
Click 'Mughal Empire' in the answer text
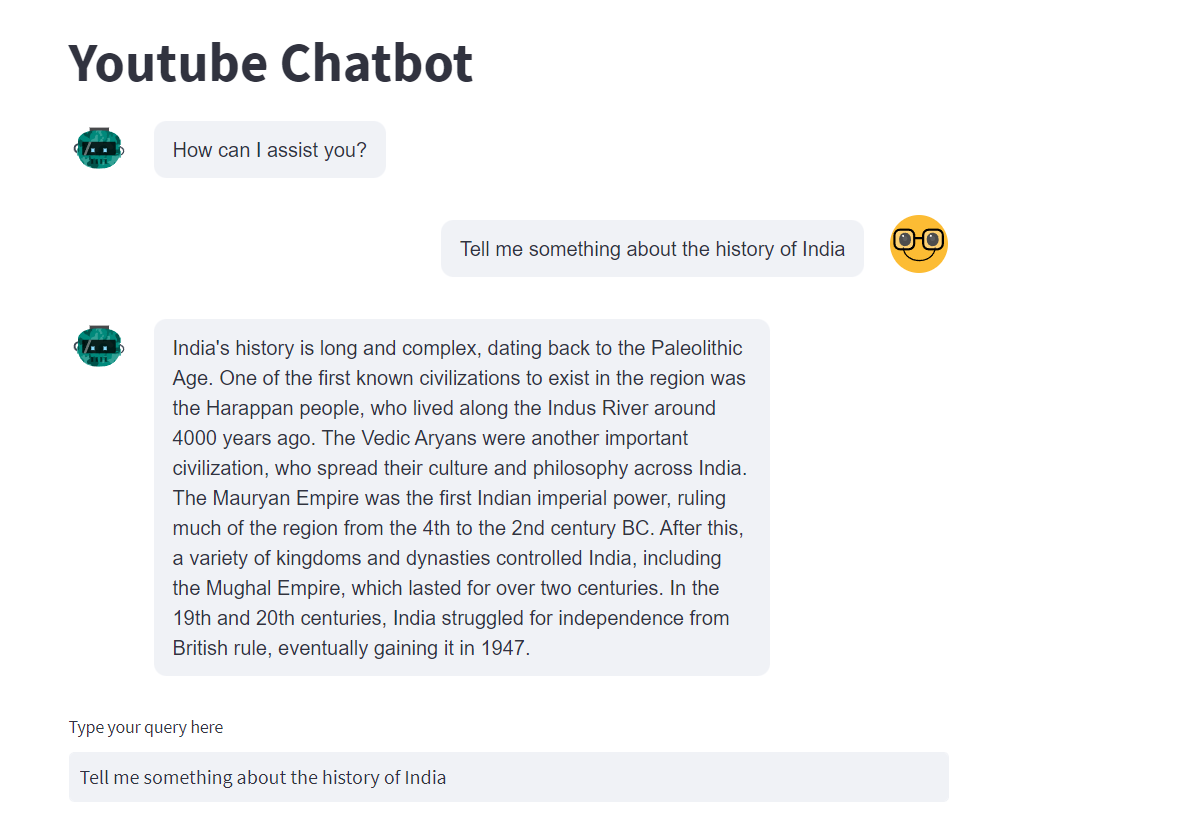coord(273,588)
